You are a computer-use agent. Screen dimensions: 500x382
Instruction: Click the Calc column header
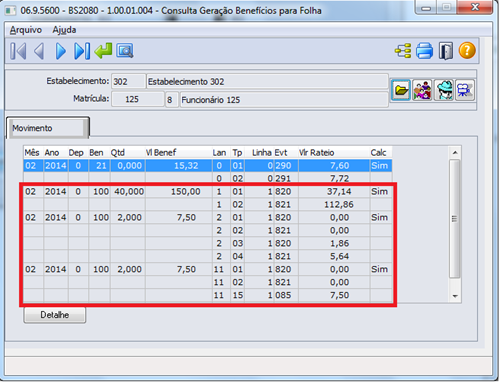tap(378, 153)
